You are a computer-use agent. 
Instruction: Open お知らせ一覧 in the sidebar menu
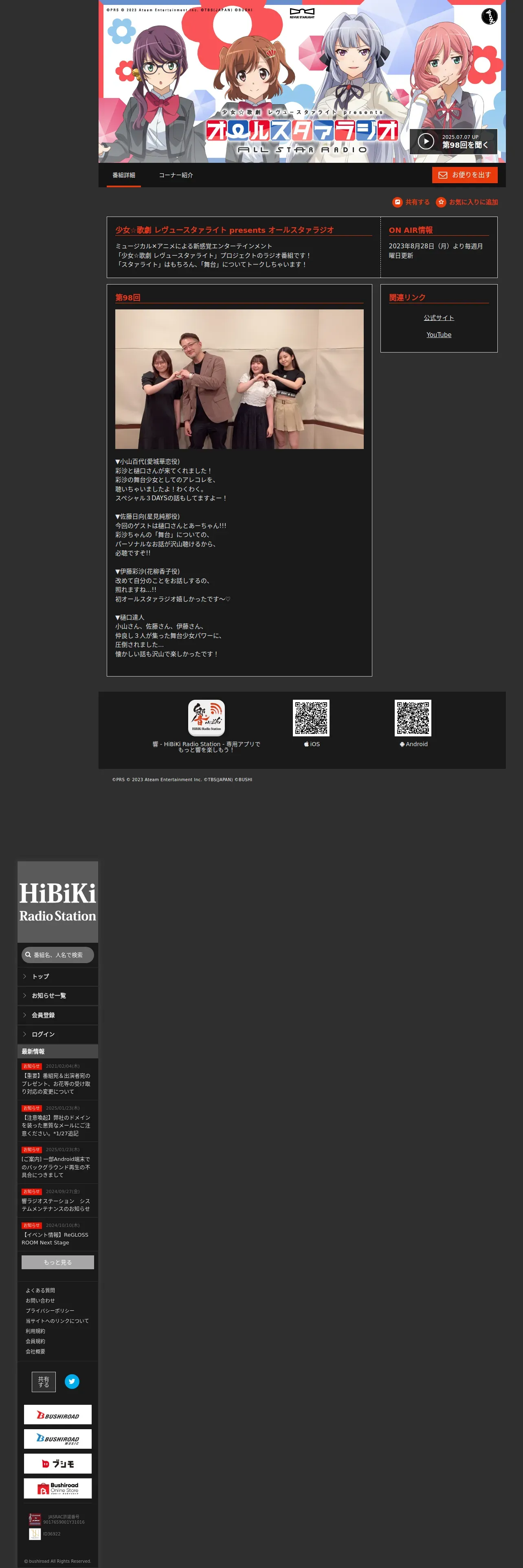tap(58, 996)
